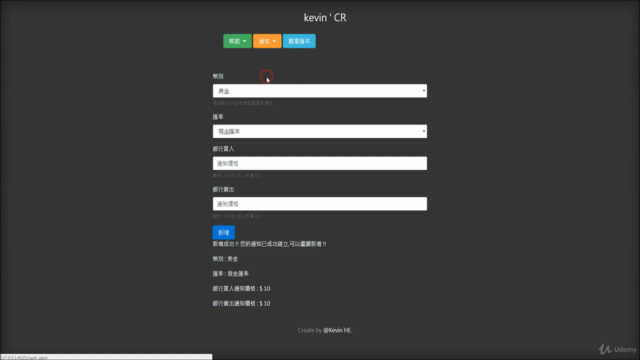This screenshot has width=640, height=360.
Task: Click the 銀行賣出 field label
Action: point(223,189)
